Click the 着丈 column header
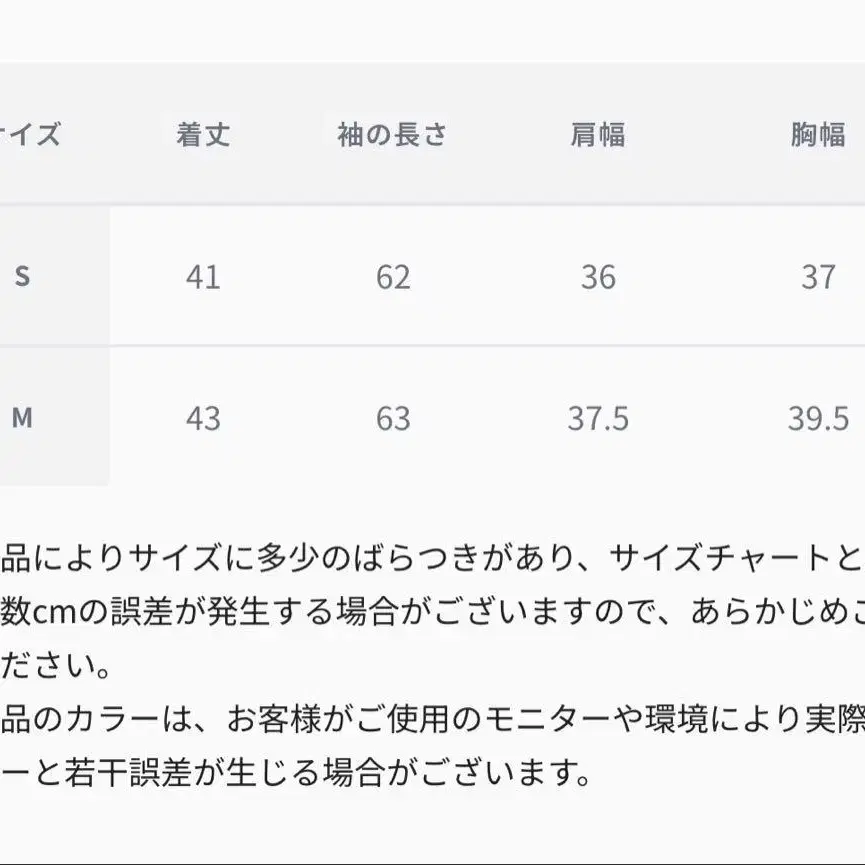 203,135
